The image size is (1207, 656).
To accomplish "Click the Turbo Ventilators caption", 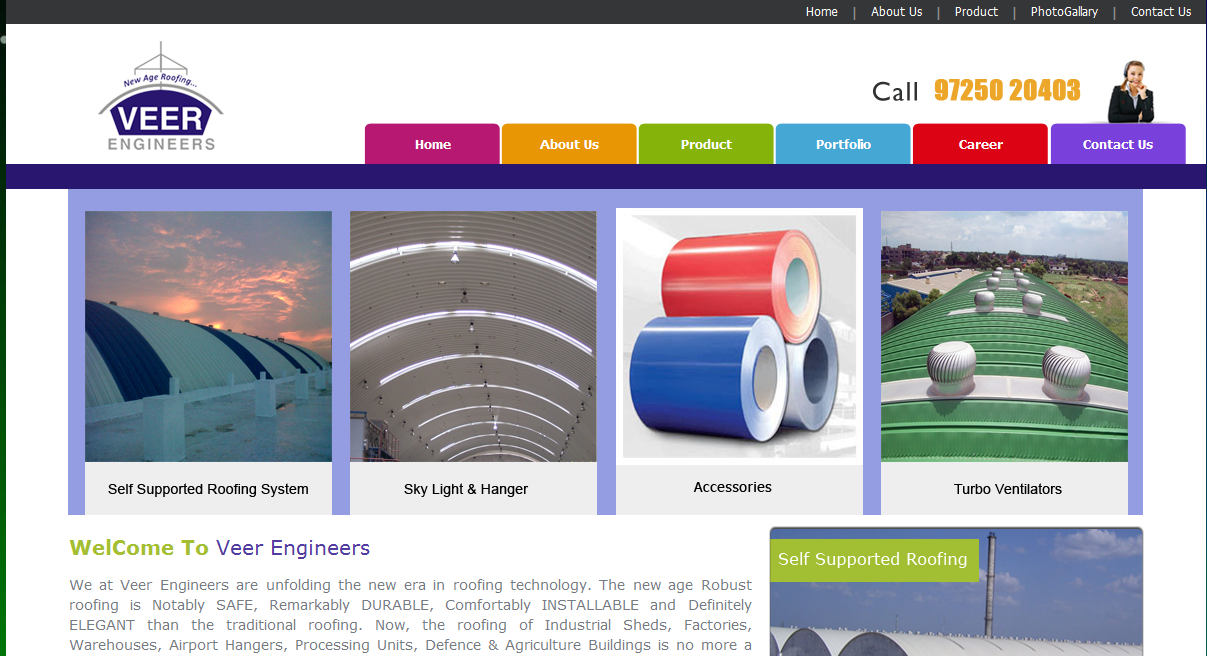I will (x=1008, y=489).
